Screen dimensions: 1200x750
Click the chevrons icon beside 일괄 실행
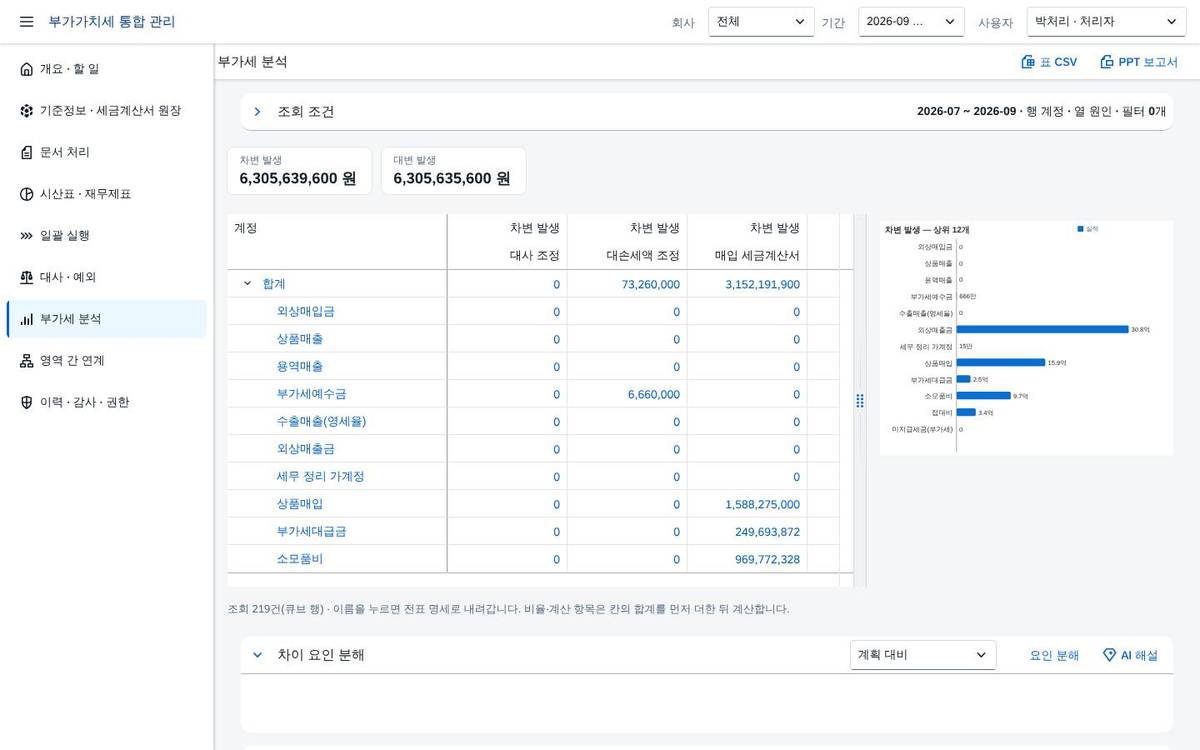27,236
